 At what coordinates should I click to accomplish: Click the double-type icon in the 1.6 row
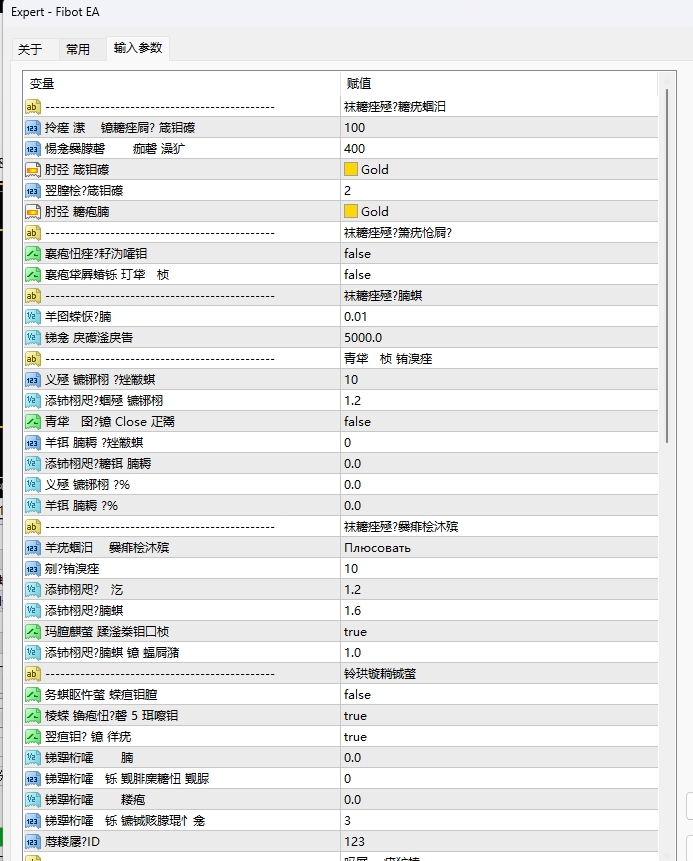tap(32, 611)
